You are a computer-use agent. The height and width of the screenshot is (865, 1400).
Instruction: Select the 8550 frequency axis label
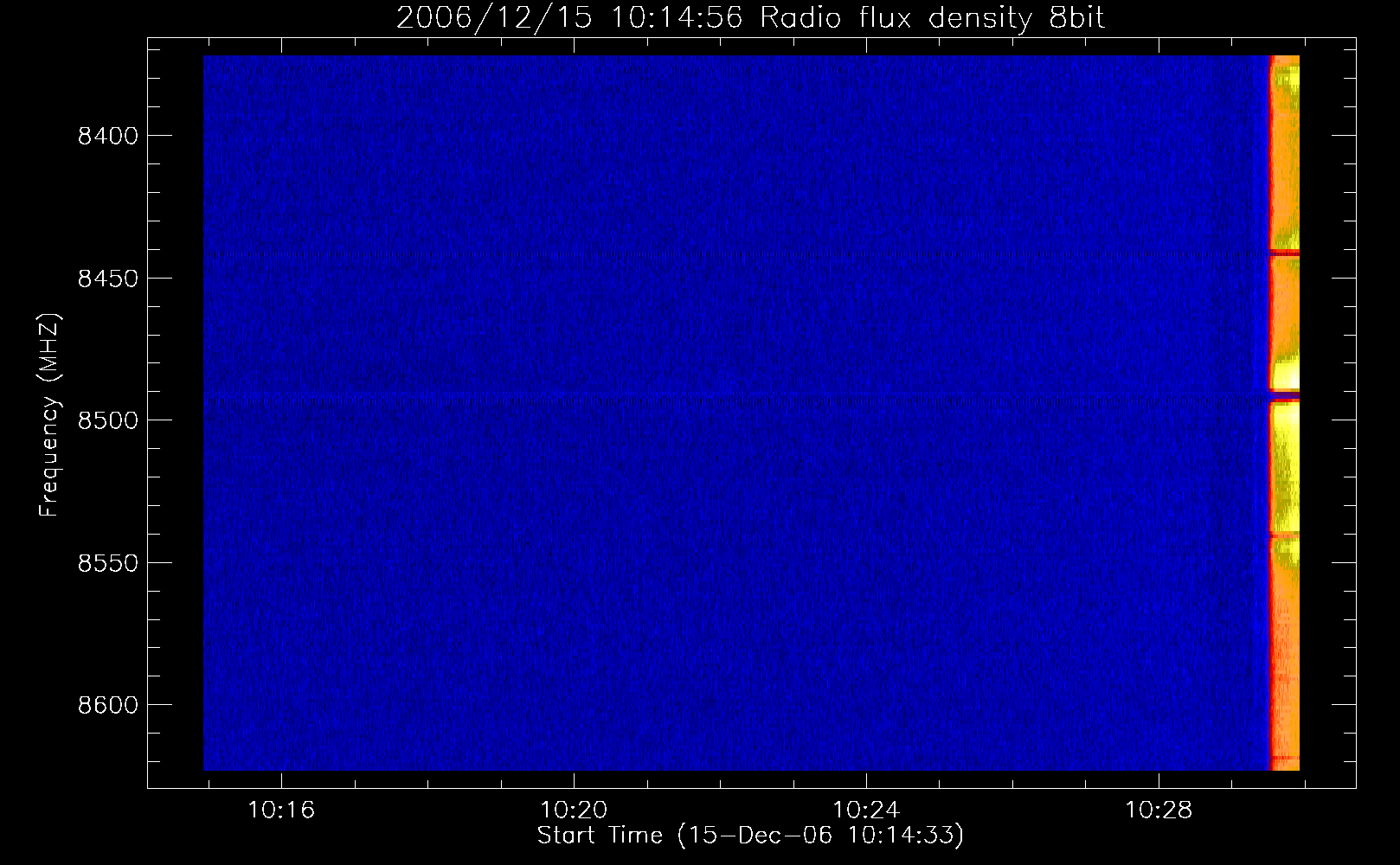tap(106, 563)
